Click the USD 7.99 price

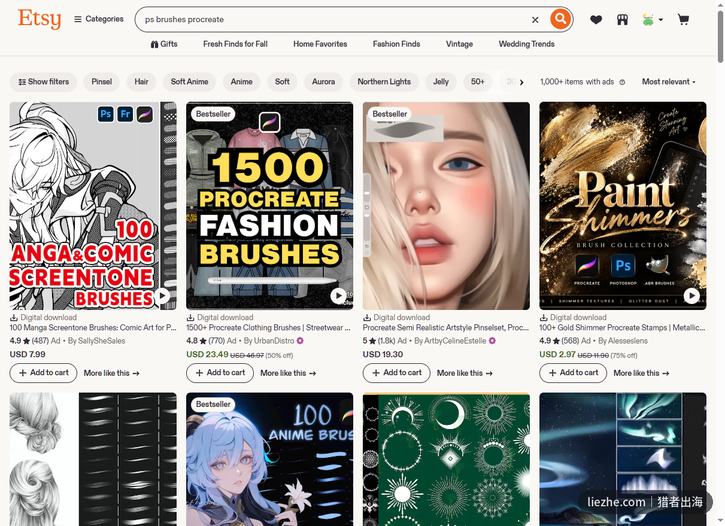coord(27,355)
